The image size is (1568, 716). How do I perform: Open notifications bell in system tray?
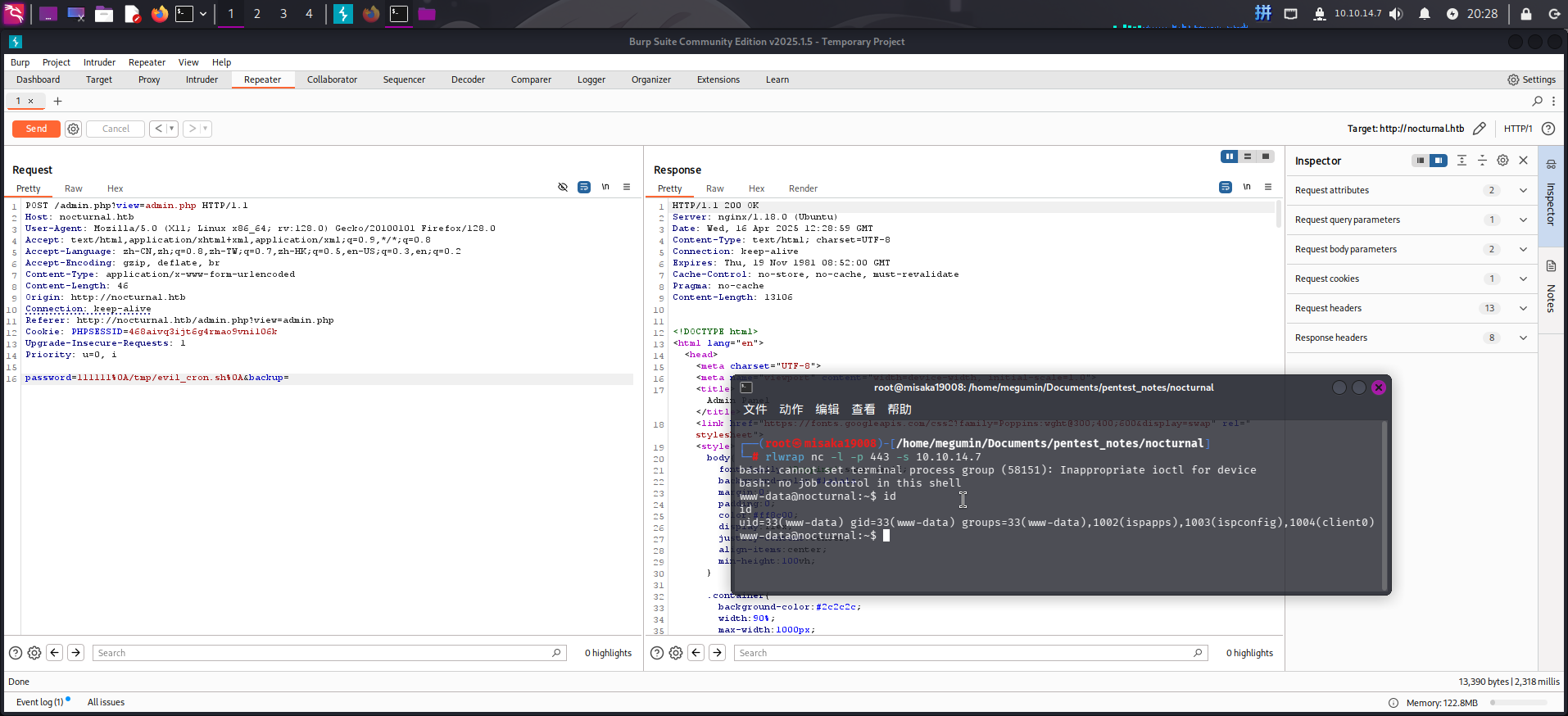pyautogui.click(x=1425, y=14)
